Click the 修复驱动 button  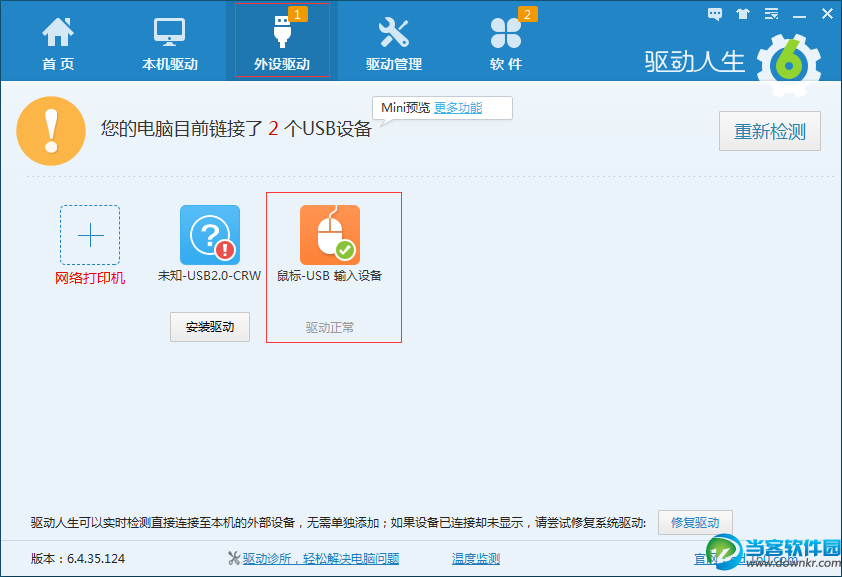[x=695, y=522]
